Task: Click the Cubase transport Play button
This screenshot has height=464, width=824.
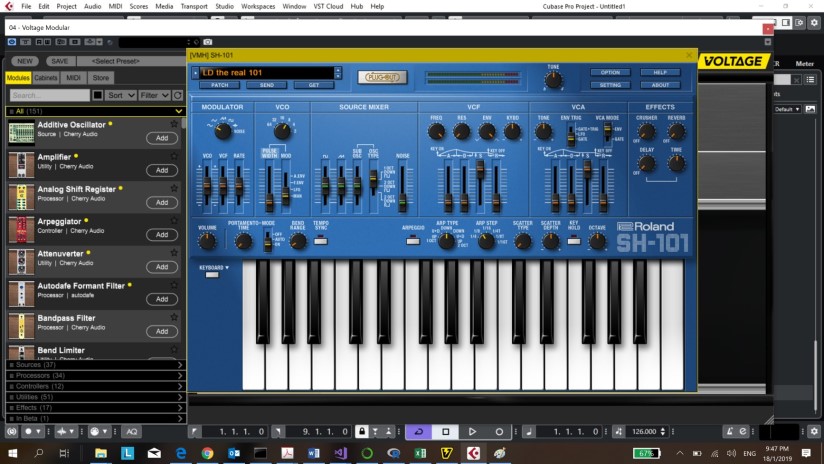Action: 472,431
